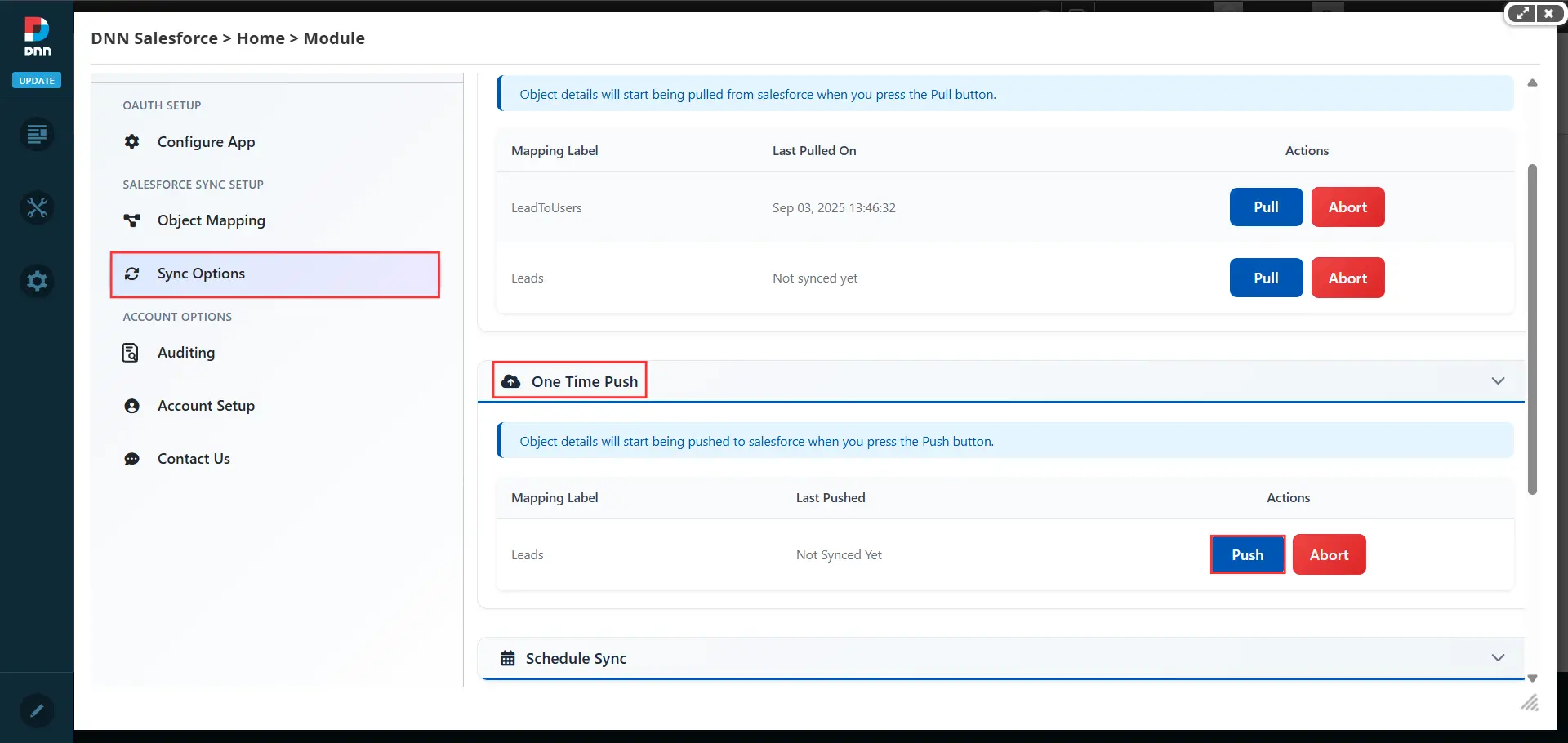Click the Configure App gear icon
This screenshot has width=1568, height=743.
[131, 141]
